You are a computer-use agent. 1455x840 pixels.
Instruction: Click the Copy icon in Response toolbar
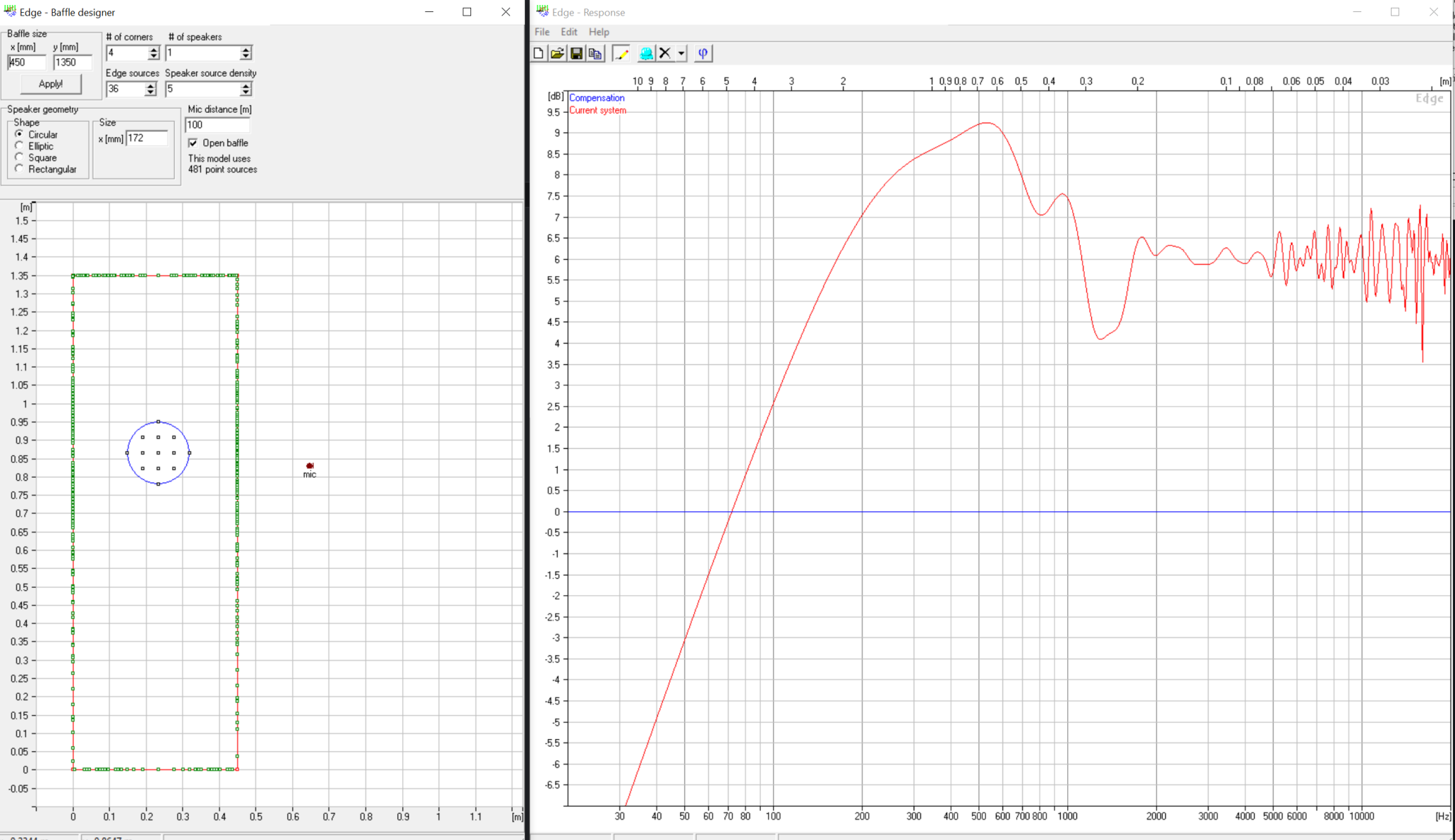click(595, 53)
